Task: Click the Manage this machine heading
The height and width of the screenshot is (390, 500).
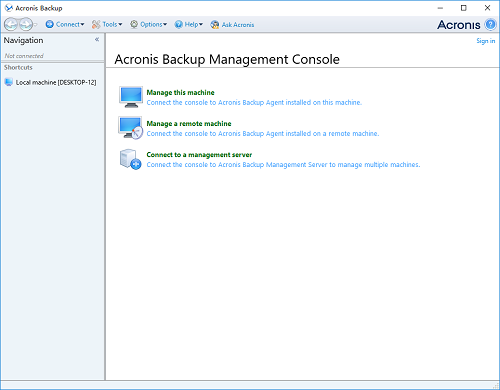Action: click(x=180, y=93)
